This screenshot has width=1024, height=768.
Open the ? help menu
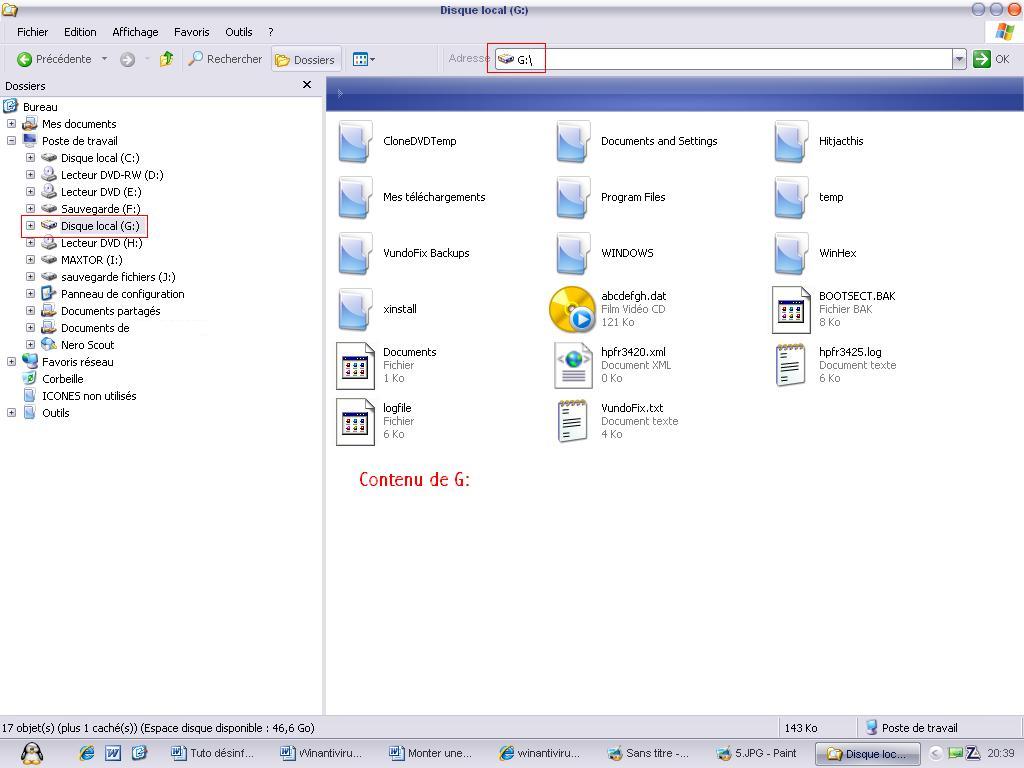tap(270, 32)
